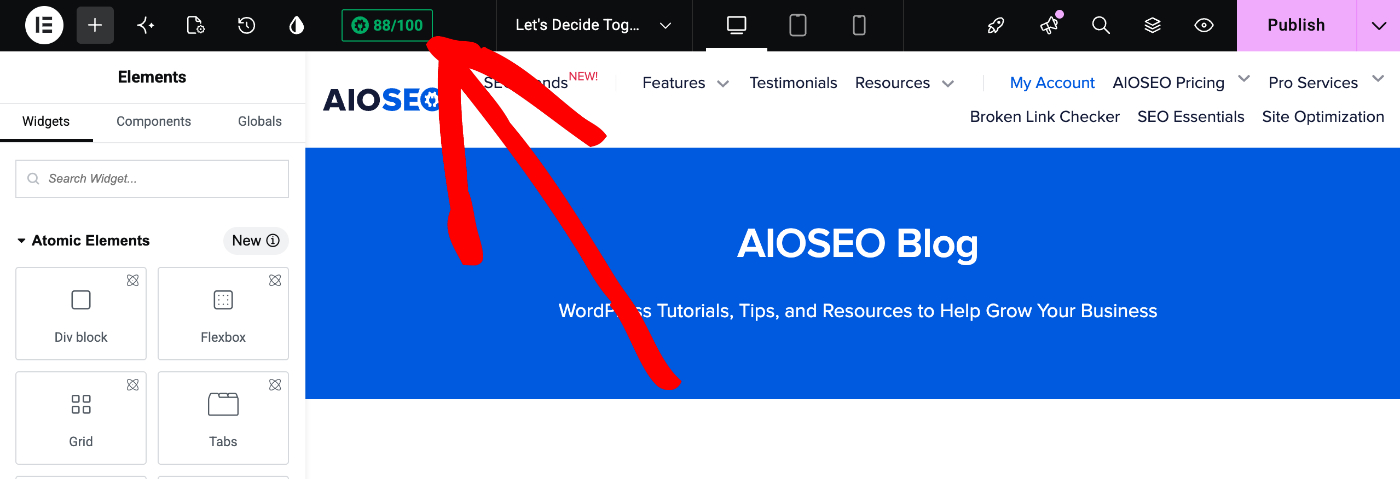Open the AI sparkle tool
The height and width of the screenshot is (479, 1400).
(x=146, y=25)
